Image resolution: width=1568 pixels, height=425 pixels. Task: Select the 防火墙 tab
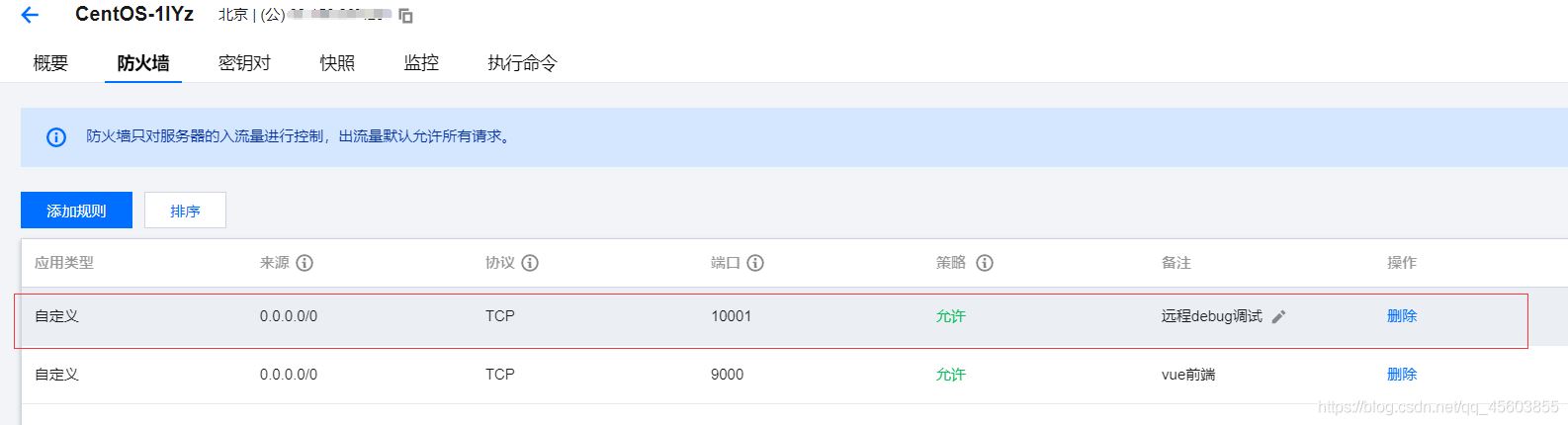click(143, 63)
